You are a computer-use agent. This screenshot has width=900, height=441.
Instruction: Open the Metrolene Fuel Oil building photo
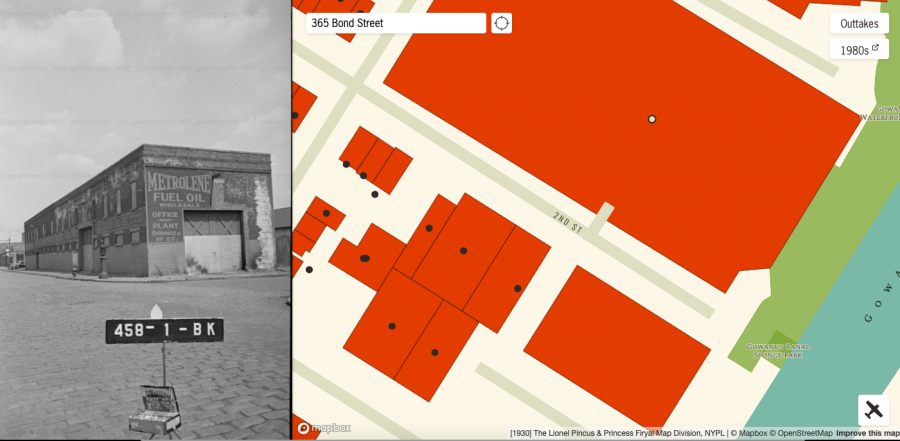point(145,220)
